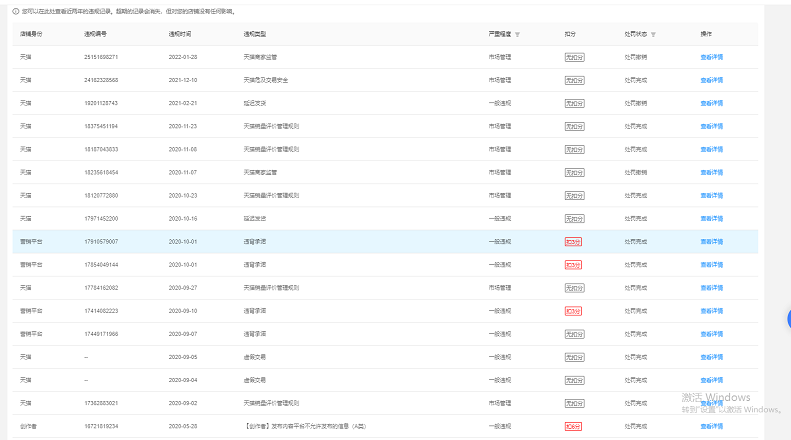Select violation number 17362883021
The width and height of the screenshot is (791, 440).
click(x=101, y=403)
